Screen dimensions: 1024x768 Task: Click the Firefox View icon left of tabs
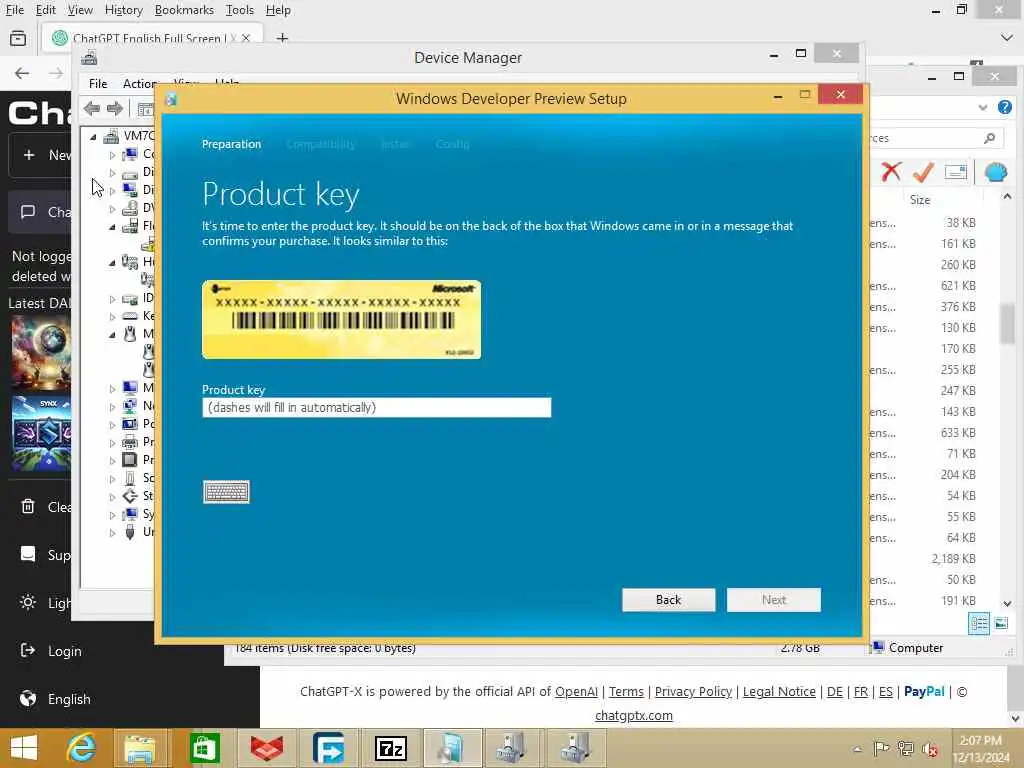18,39
